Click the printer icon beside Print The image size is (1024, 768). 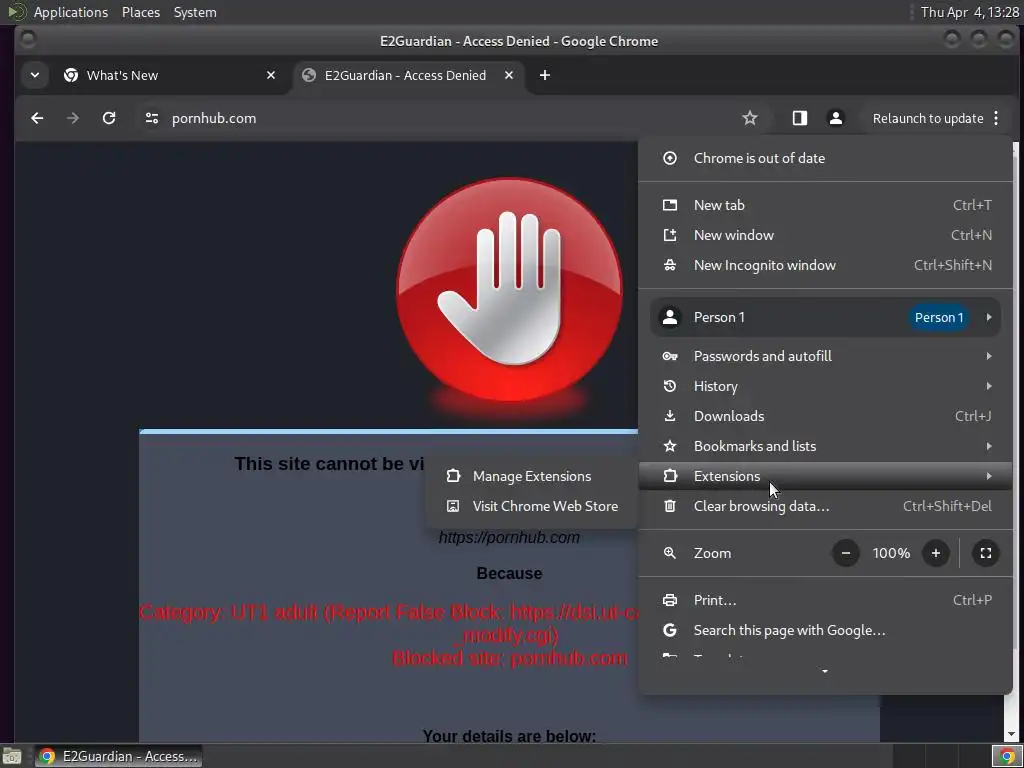point(670,600)
